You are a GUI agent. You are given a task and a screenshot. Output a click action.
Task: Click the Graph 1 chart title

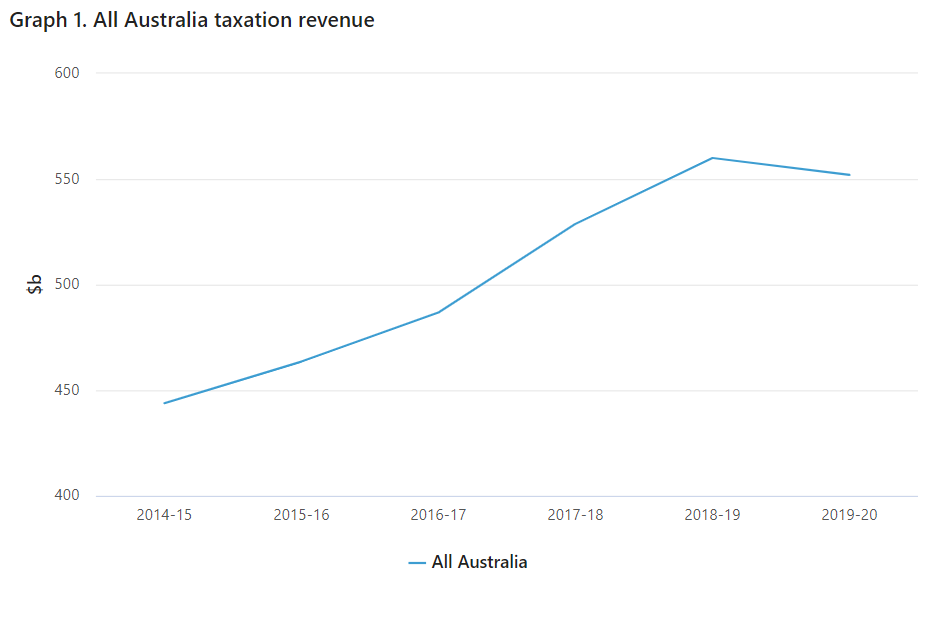tap(191, 20)
